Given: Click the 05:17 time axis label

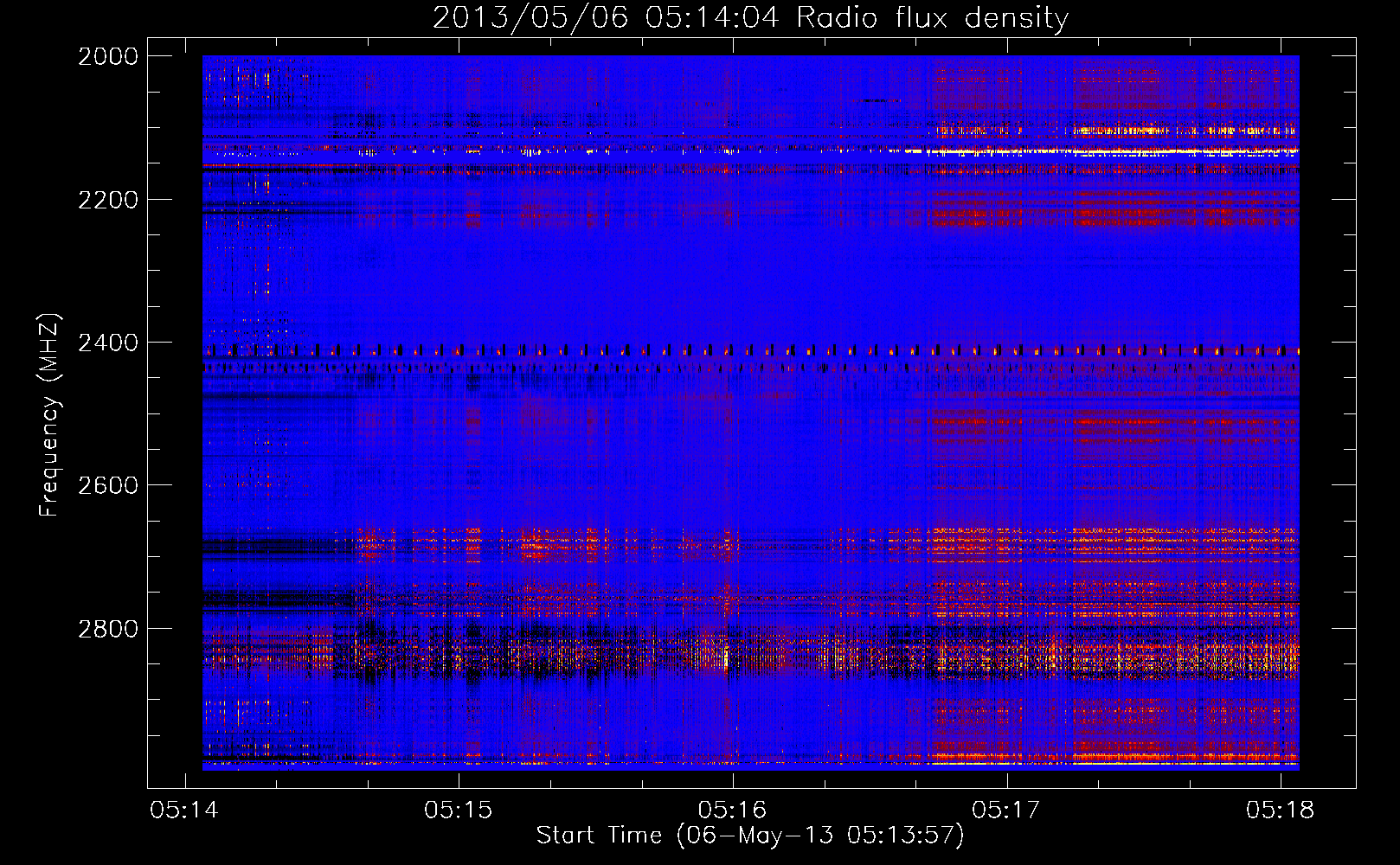Looking at the screenshot, I should click(x=1006, y=810).
